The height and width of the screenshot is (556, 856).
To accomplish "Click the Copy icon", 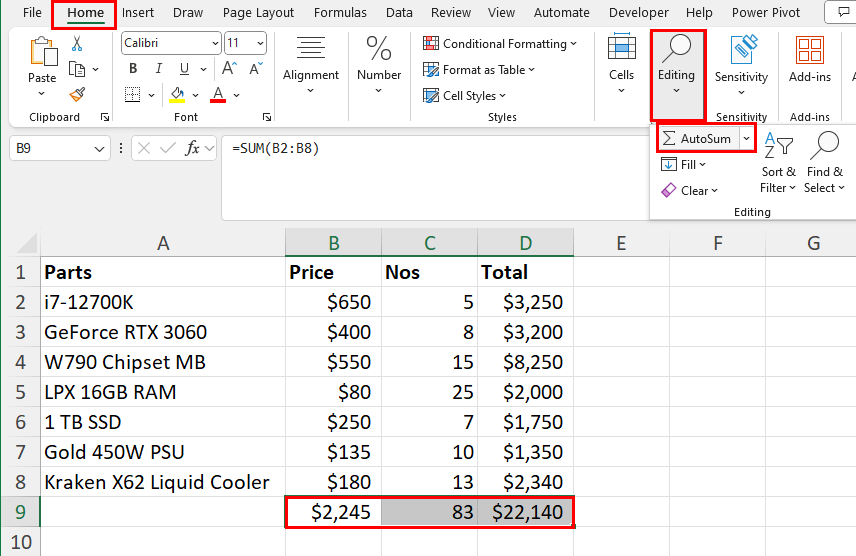I will click(77, 69).
